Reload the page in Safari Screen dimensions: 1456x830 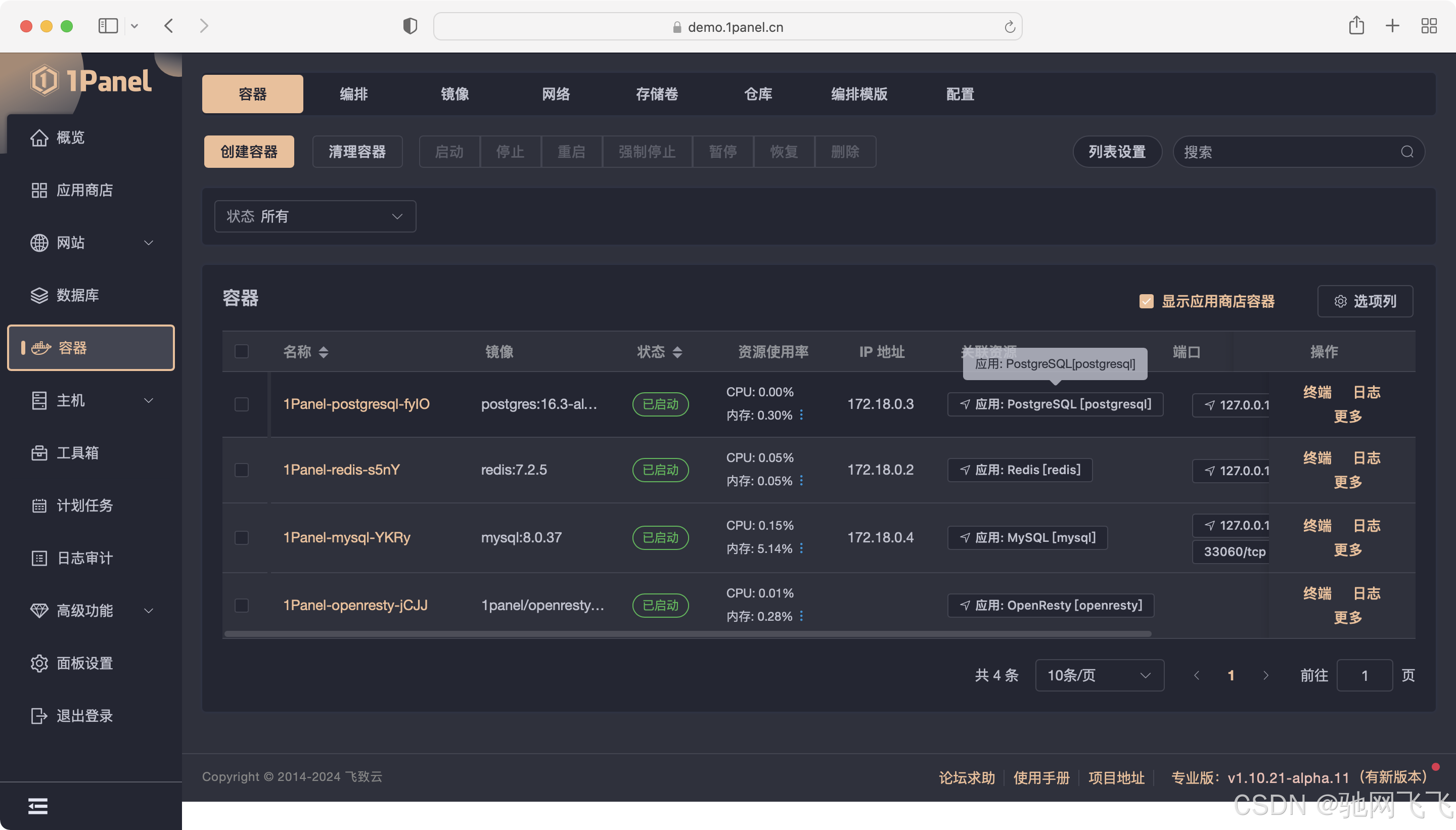click(1009, 27)
